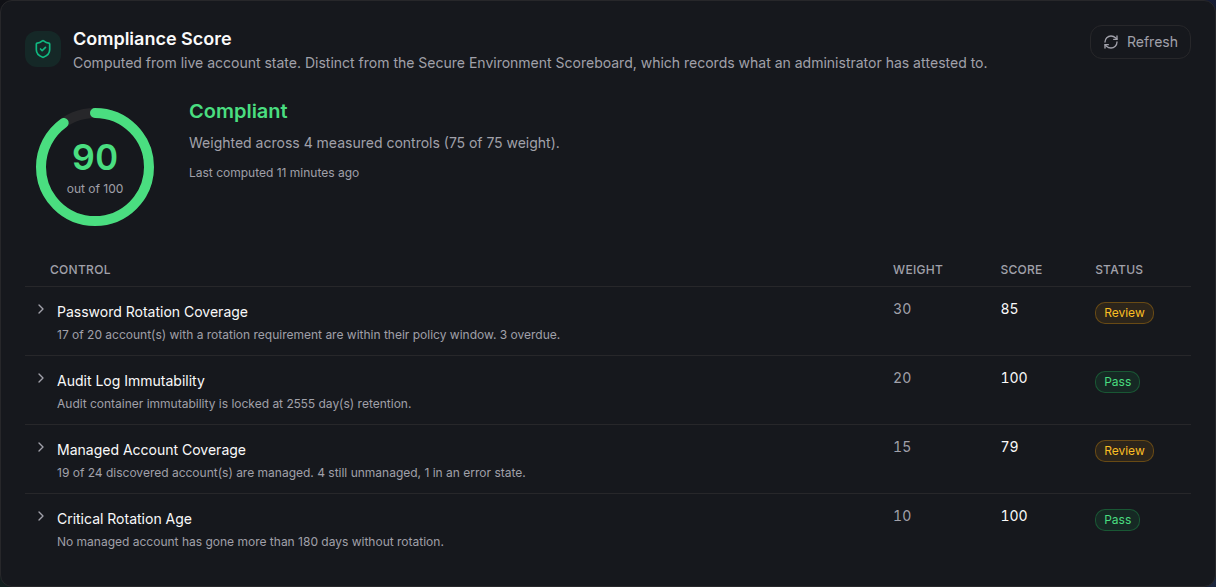Click the Refresh button
This screenshot has height=587, width=1216.
point(1140,42)
